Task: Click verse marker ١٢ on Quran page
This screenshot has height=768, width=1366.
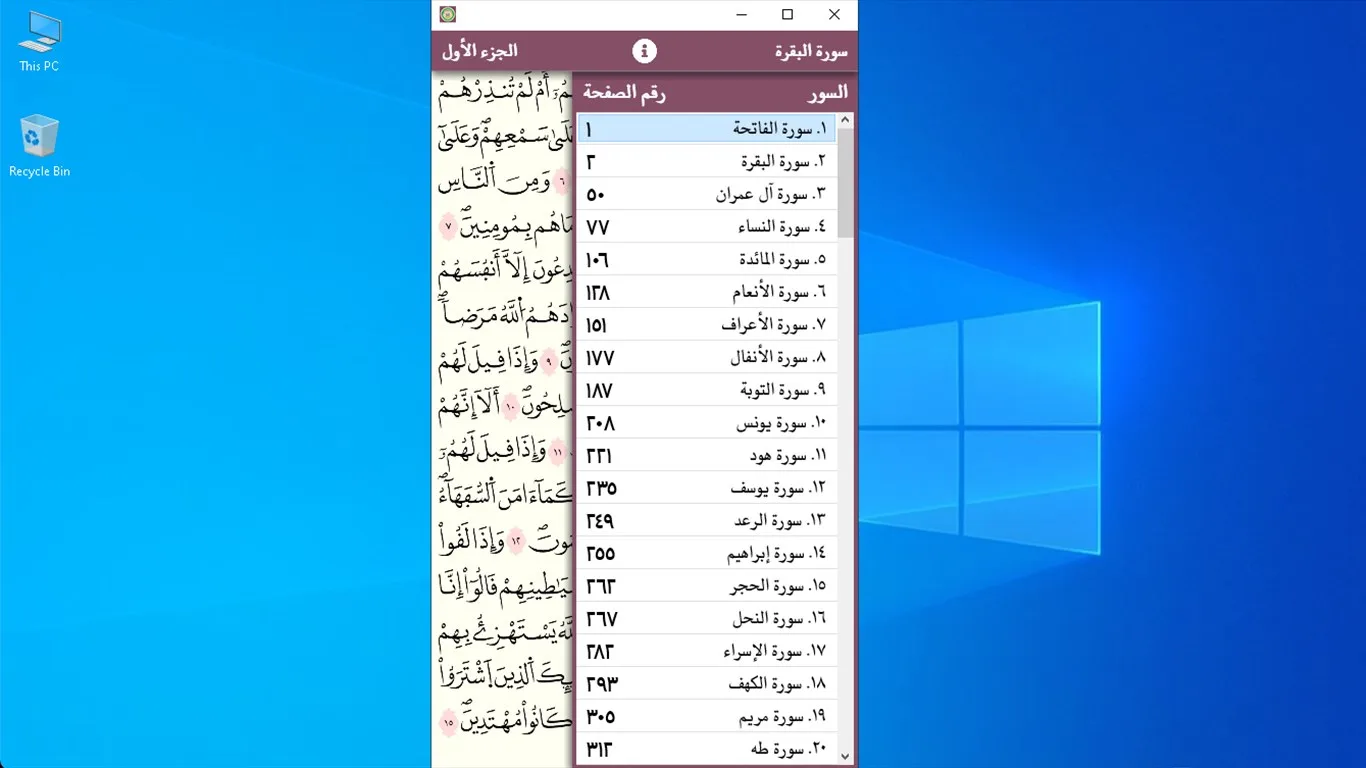Action: (x=516, y=540)
